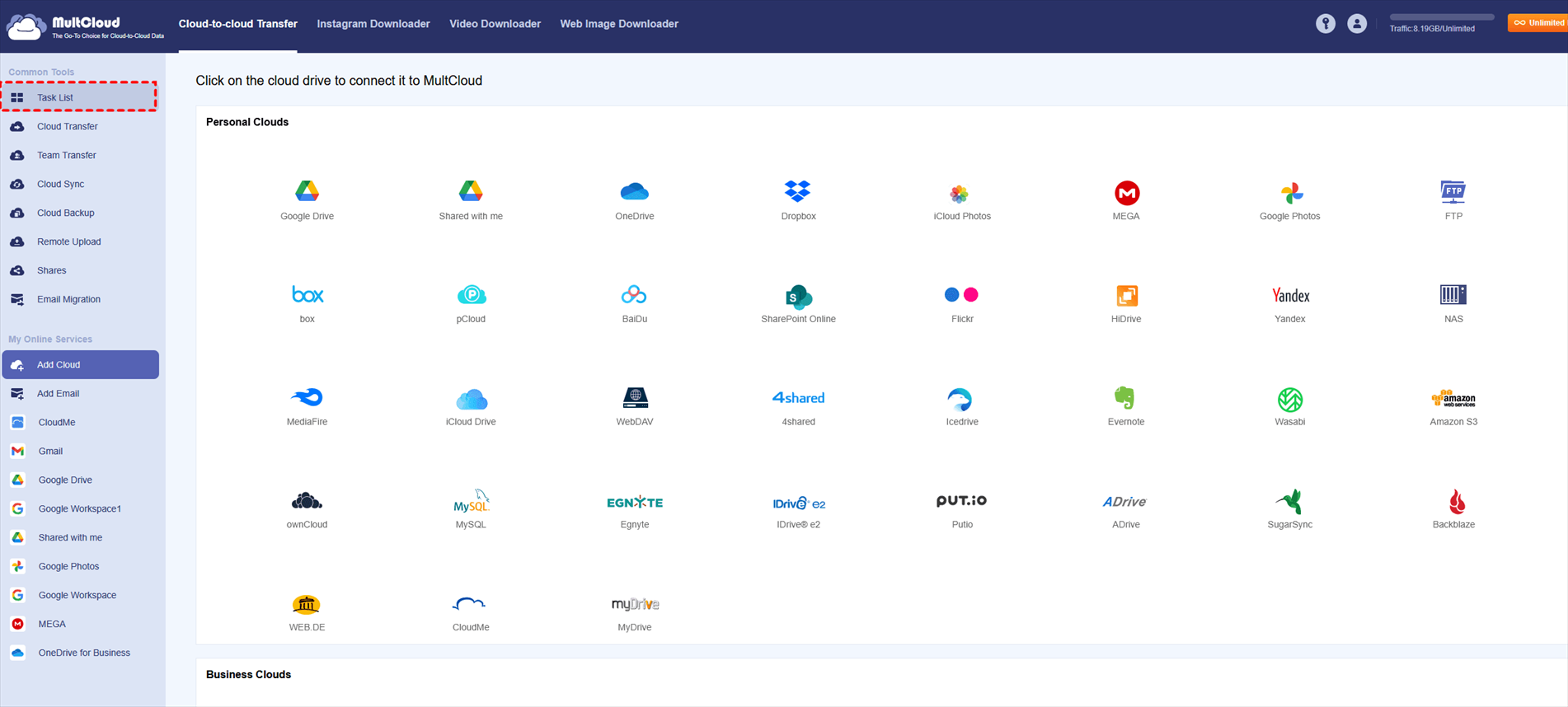The height and width of the screenshot is (707, 1568).
Task: Click the orange Unlimited button
Action: pos(1537,23)
